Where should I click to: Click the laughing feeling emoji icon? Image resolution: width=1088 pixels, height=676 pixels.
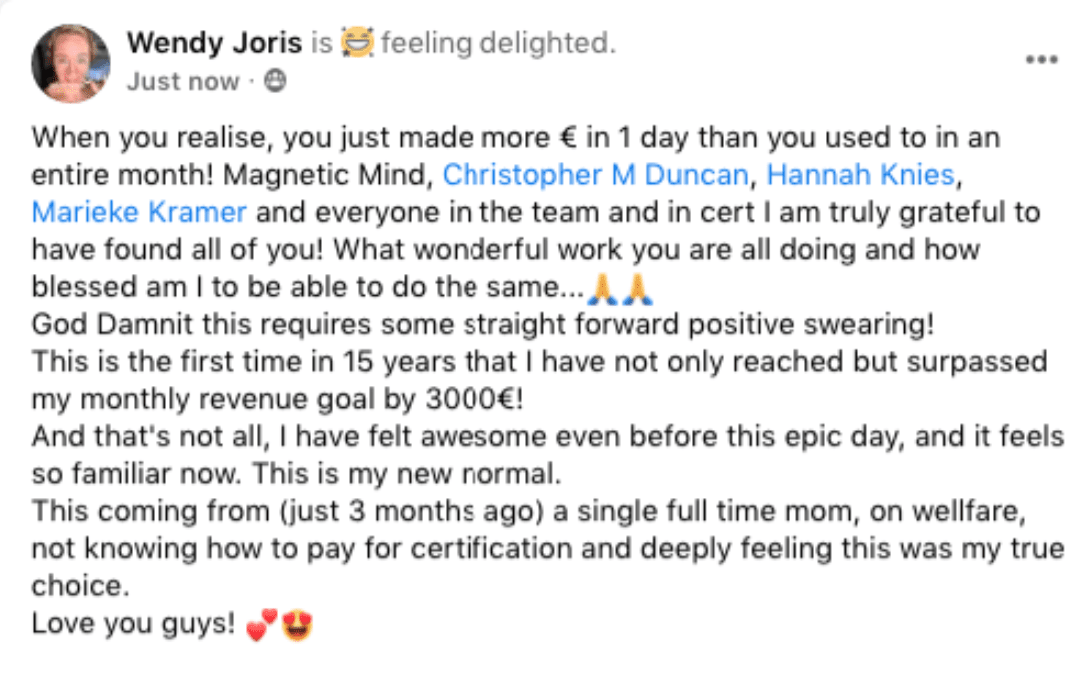point(356,43)
